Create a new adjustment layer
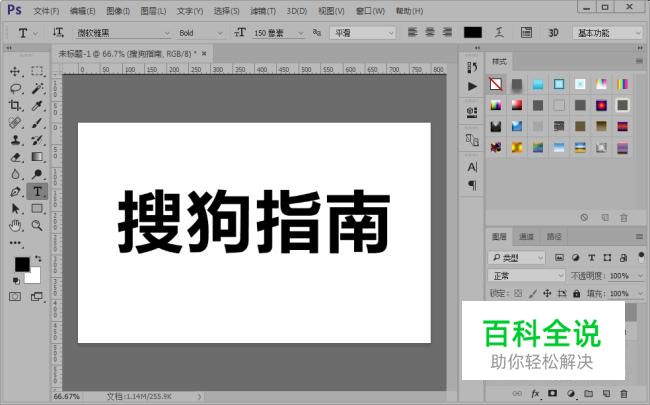 coord(571,393)
